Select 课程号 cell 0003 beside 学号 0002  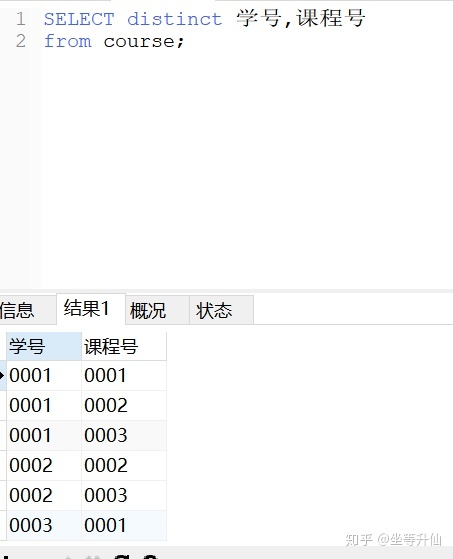(x=124, y=495)
